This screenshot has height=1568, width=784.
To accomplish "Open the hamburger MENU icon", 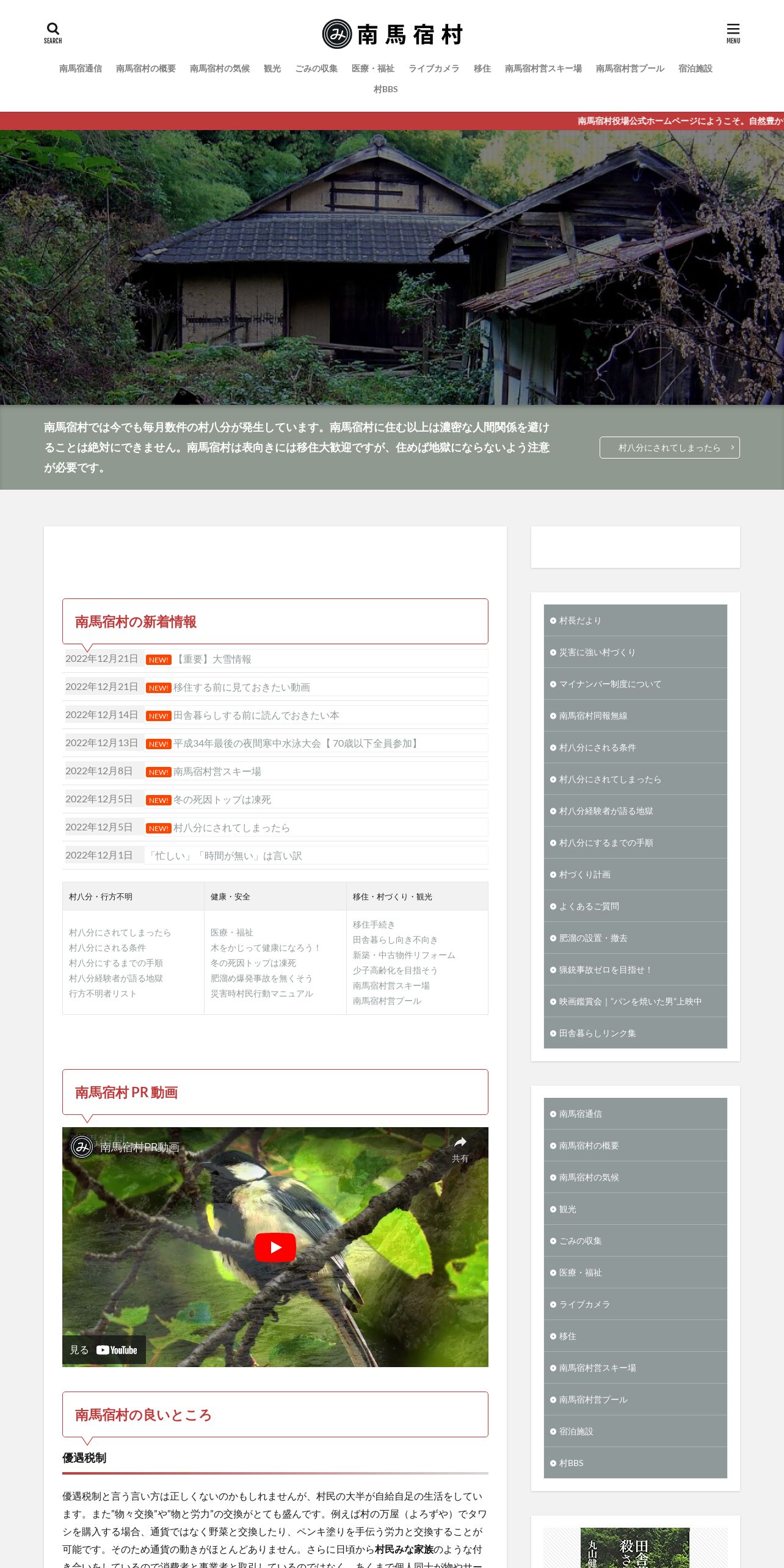I will (733, 33).
